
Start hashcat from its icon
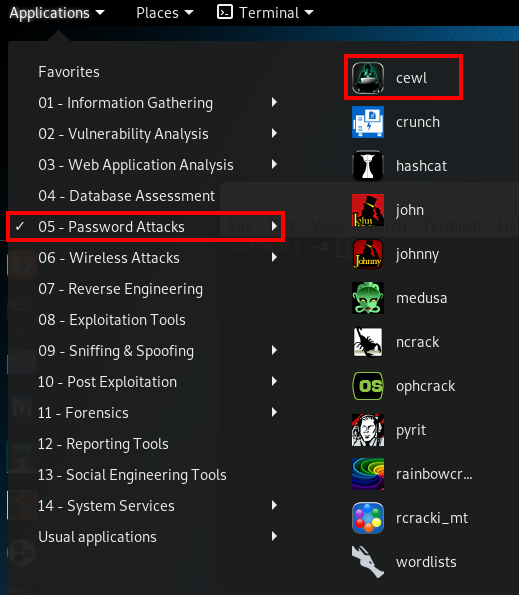click(x=368, y=166)
